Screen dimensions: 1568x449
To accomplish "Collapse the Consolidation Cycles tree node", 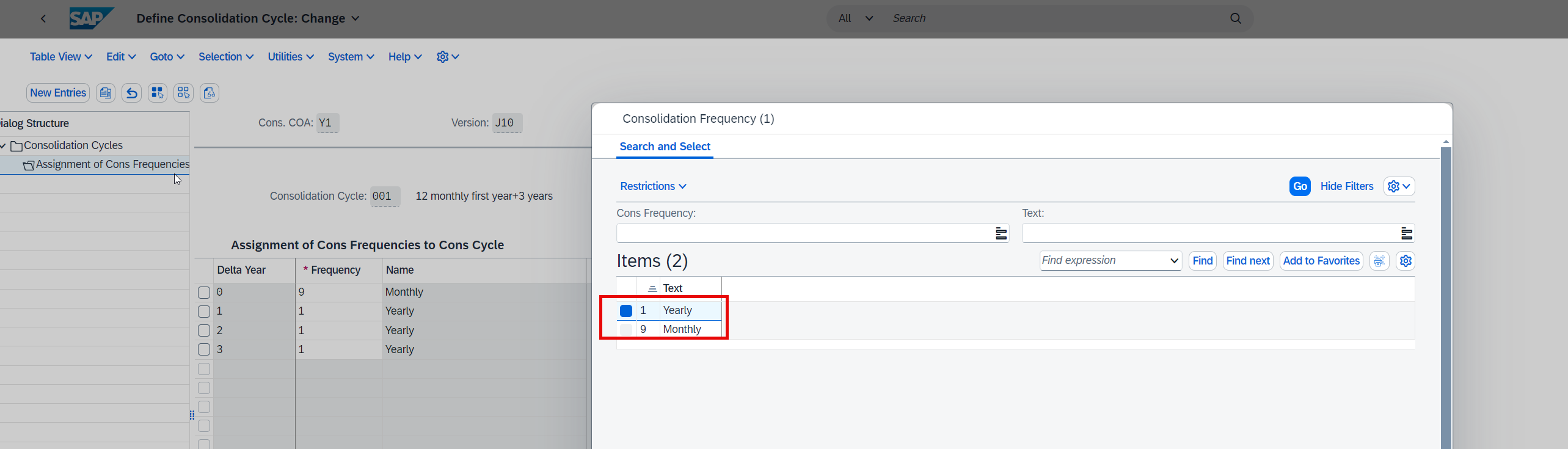I will (x=3, y=146).
